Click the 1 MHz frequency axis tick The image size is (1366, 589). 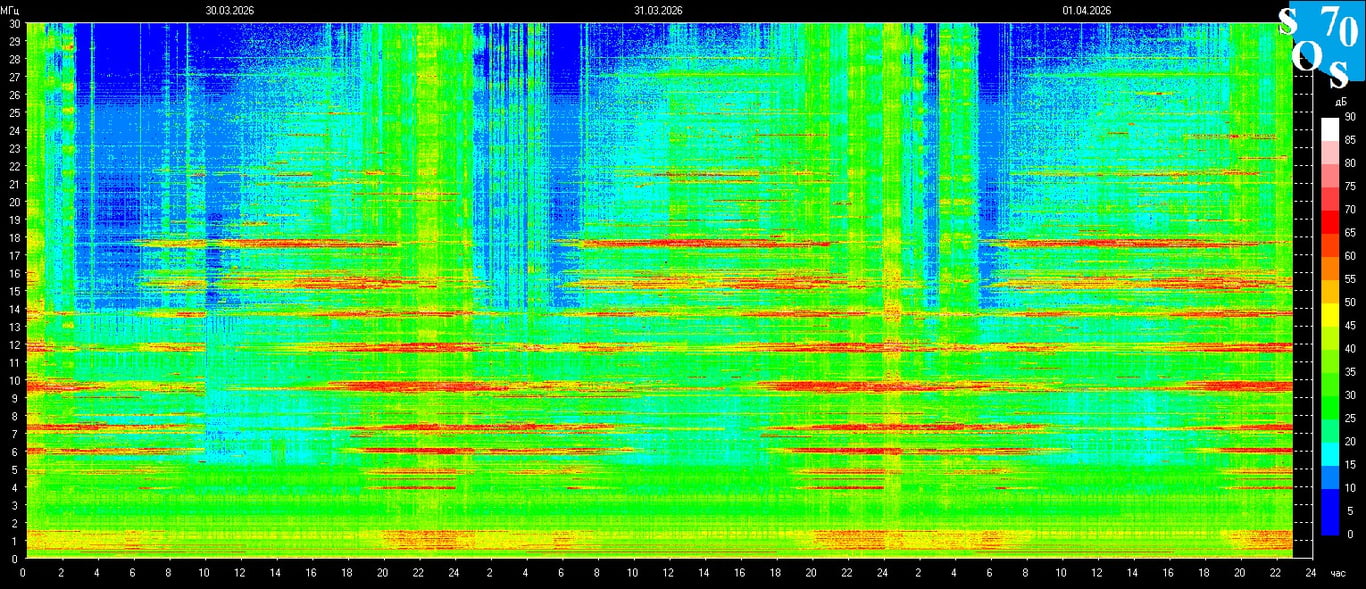[x=14, y=541]
